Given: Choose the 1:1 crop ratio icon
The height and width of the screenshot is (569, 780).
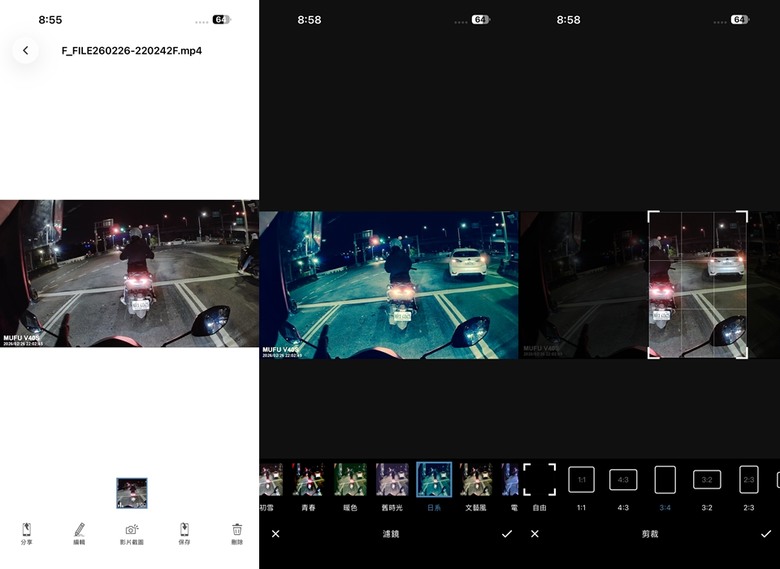Looking at the screenshot, I should [x=582, y=479].
